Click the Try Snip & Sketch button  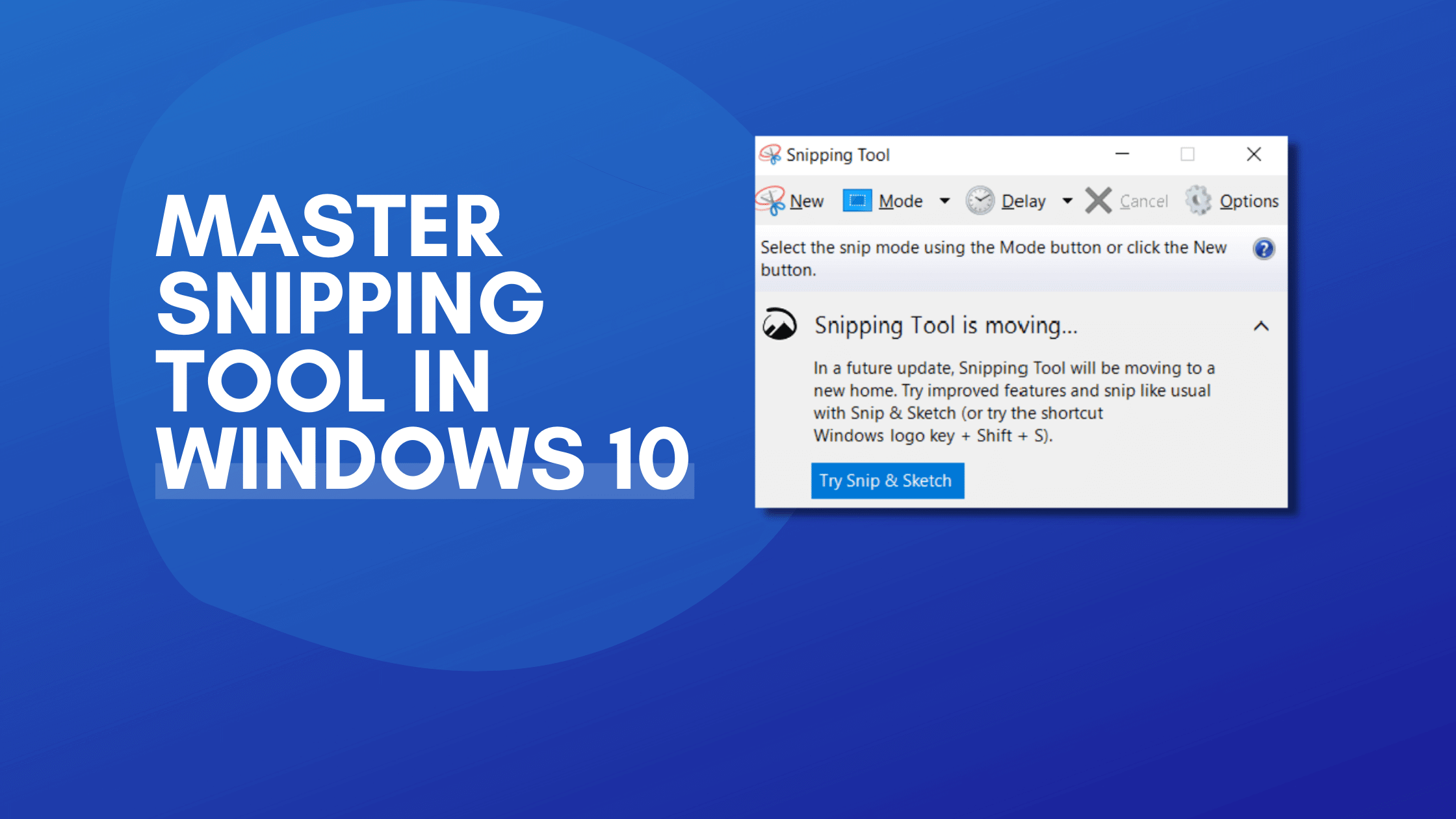(x=887, y=481)
